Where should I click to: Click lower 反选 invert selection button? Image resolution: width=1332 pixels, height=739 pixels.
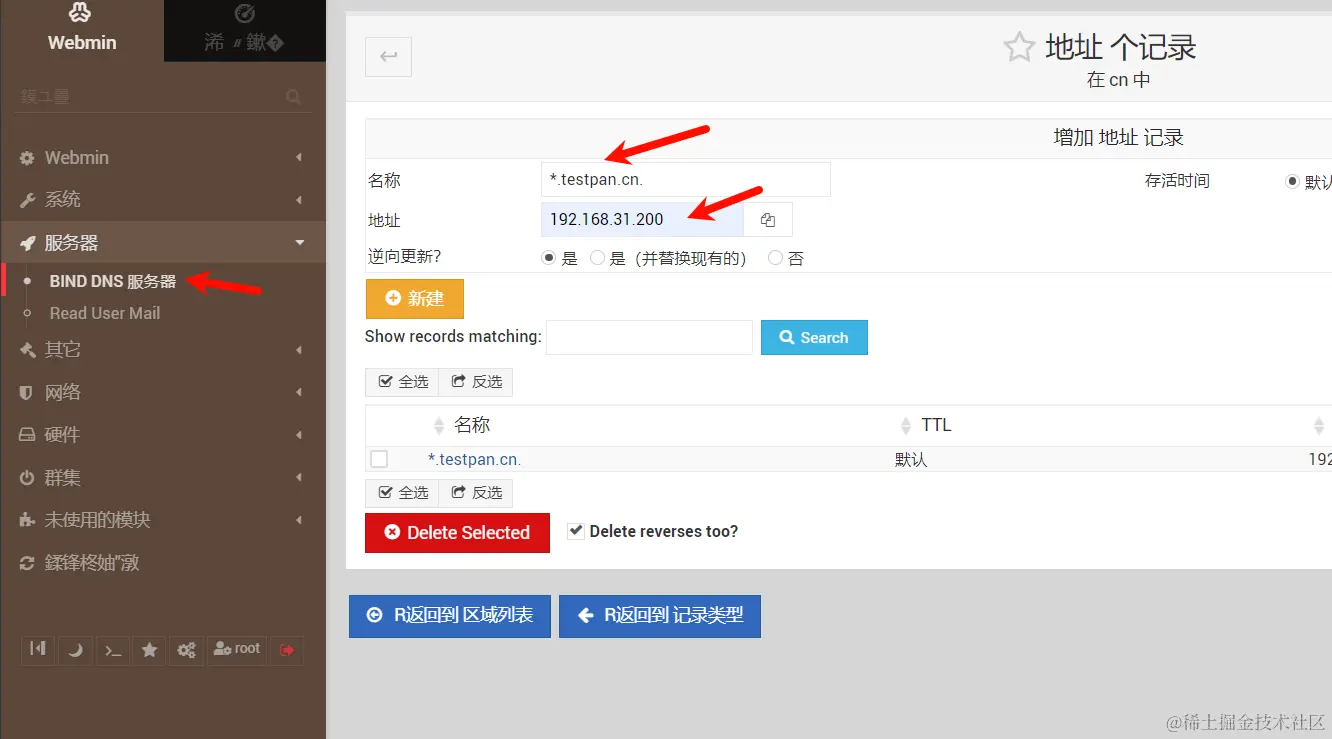point(476,493)
